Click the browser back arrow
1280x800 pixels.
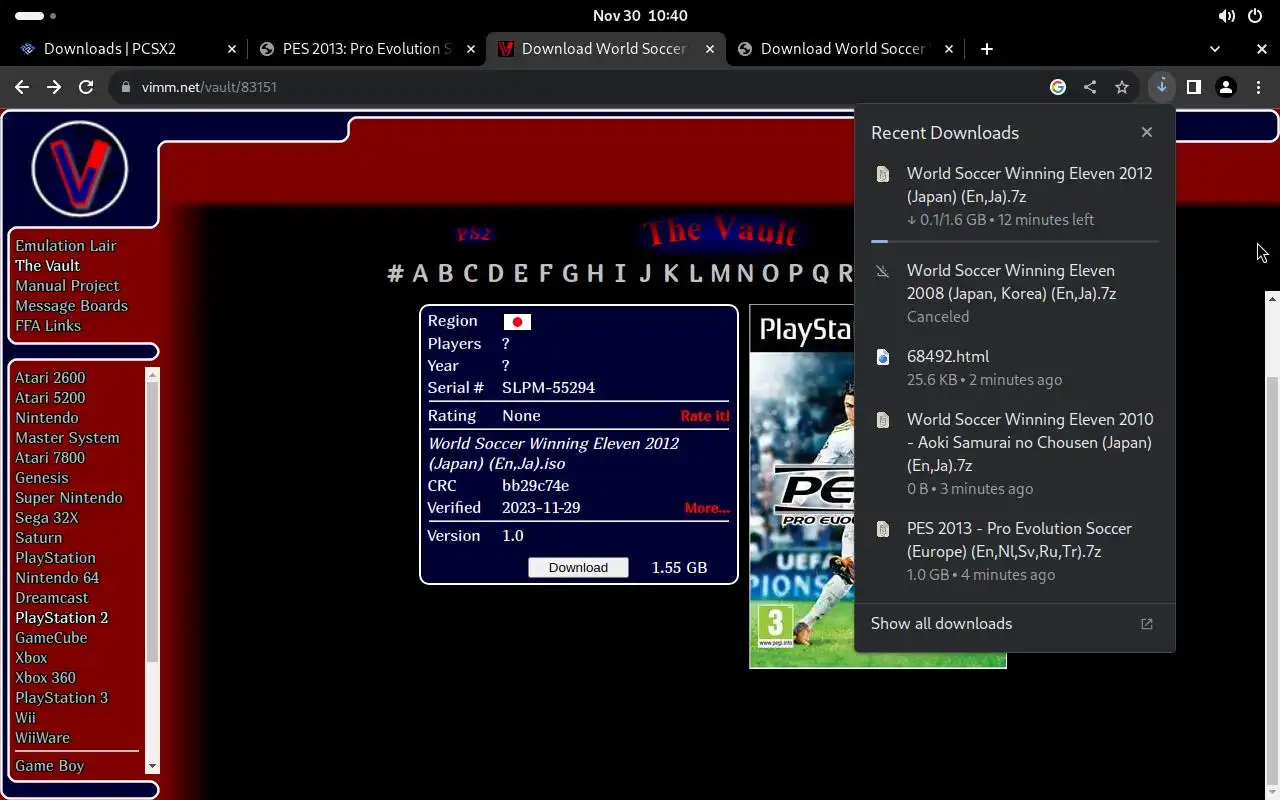pyautogui.click(x=21, y=87)
